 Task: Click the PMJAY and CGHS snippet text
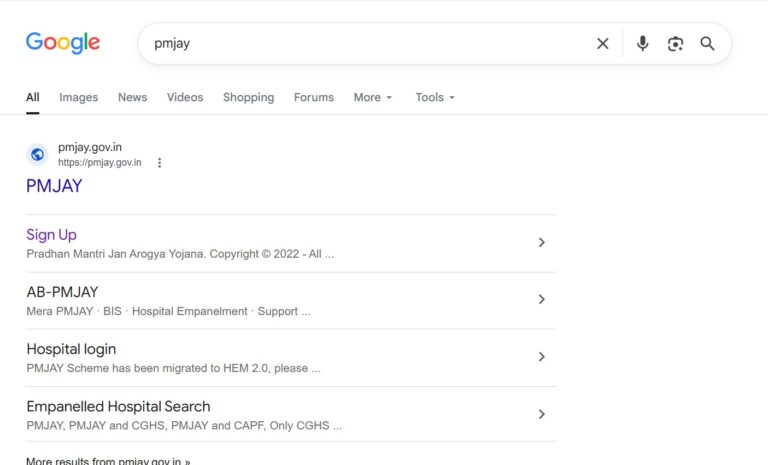(x=184, y=425)
